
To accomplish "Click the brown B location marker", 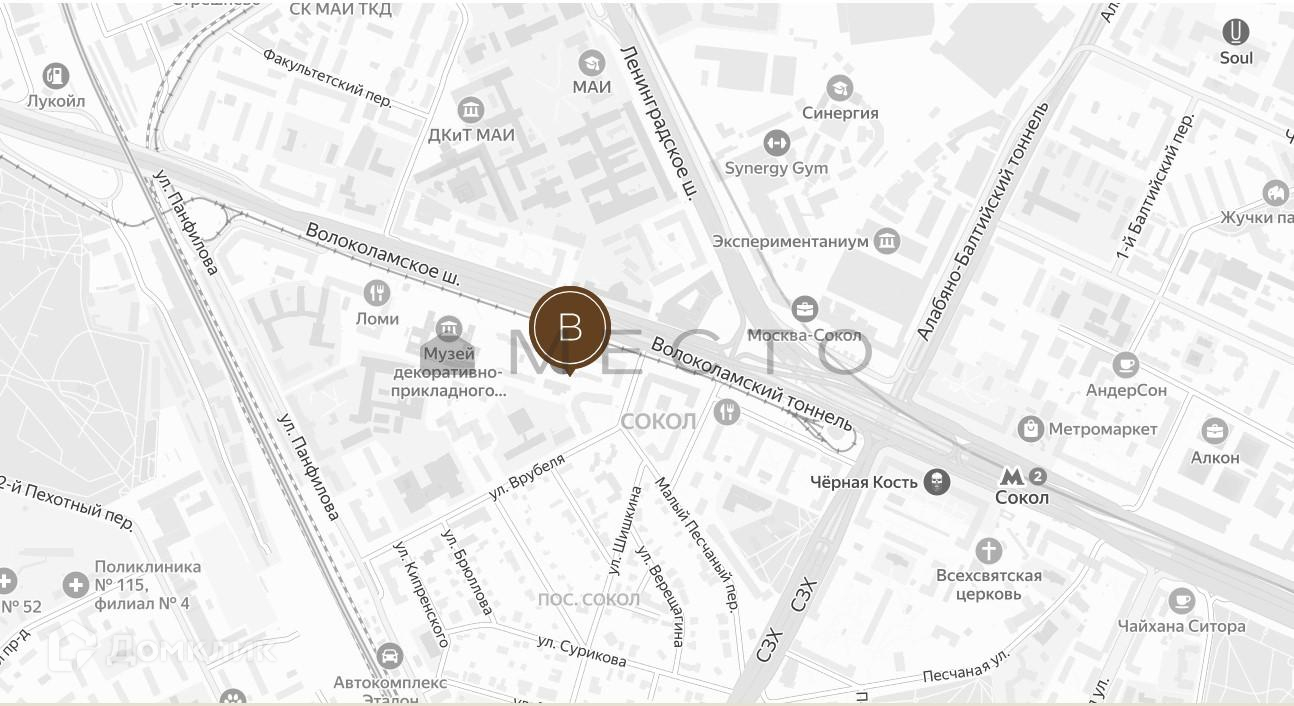I will click(x=570, y=328).
